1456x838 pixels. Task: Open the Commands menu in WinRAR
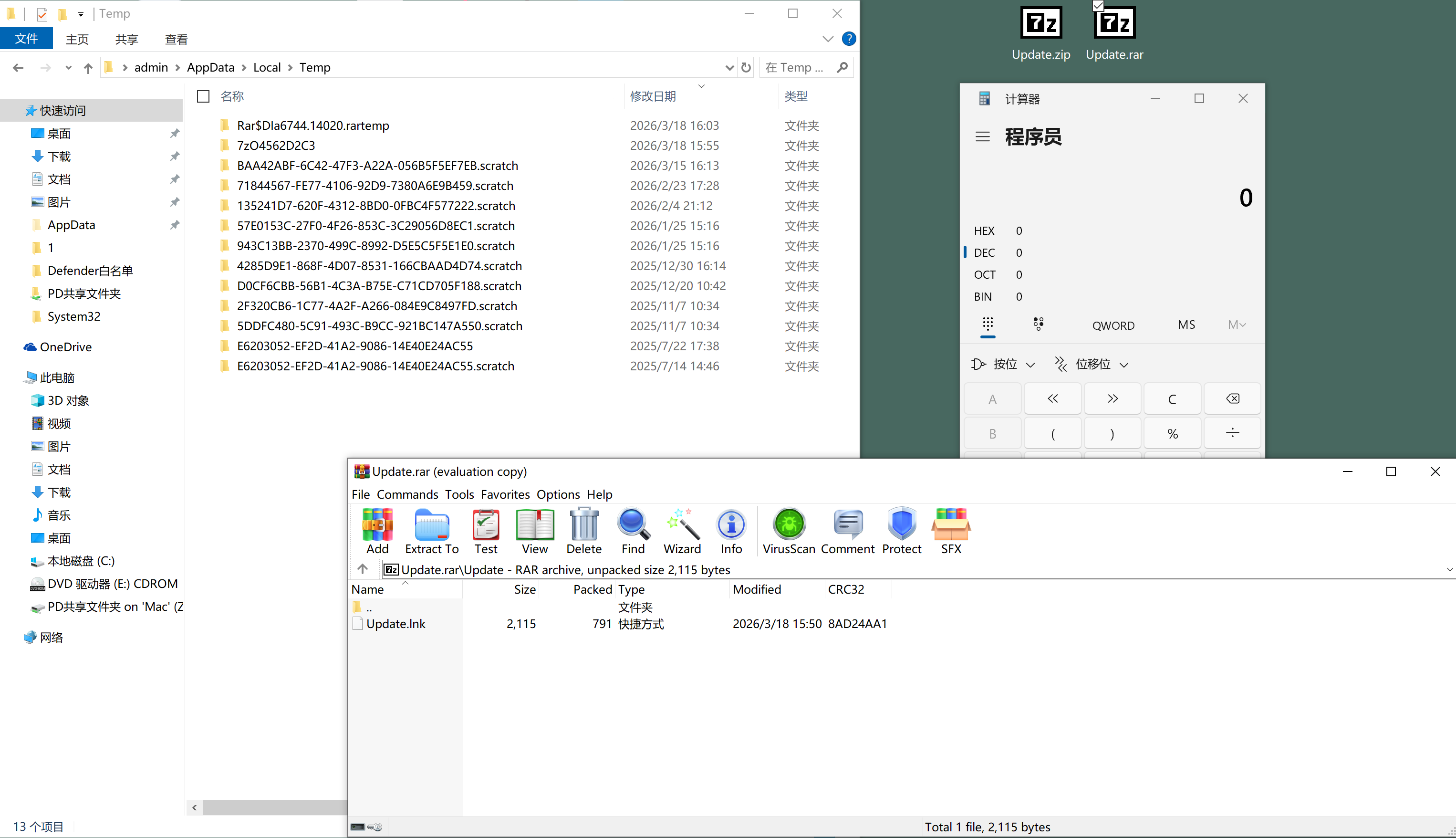(407, 494)
